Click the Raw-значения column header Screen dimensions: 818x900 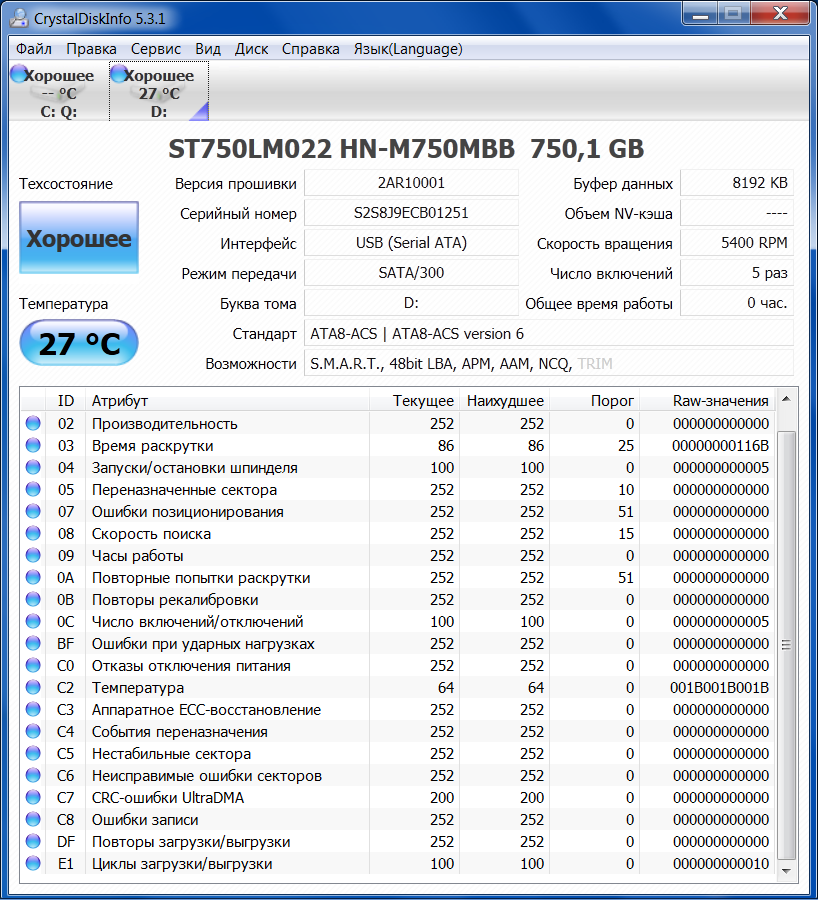(720, 401)
